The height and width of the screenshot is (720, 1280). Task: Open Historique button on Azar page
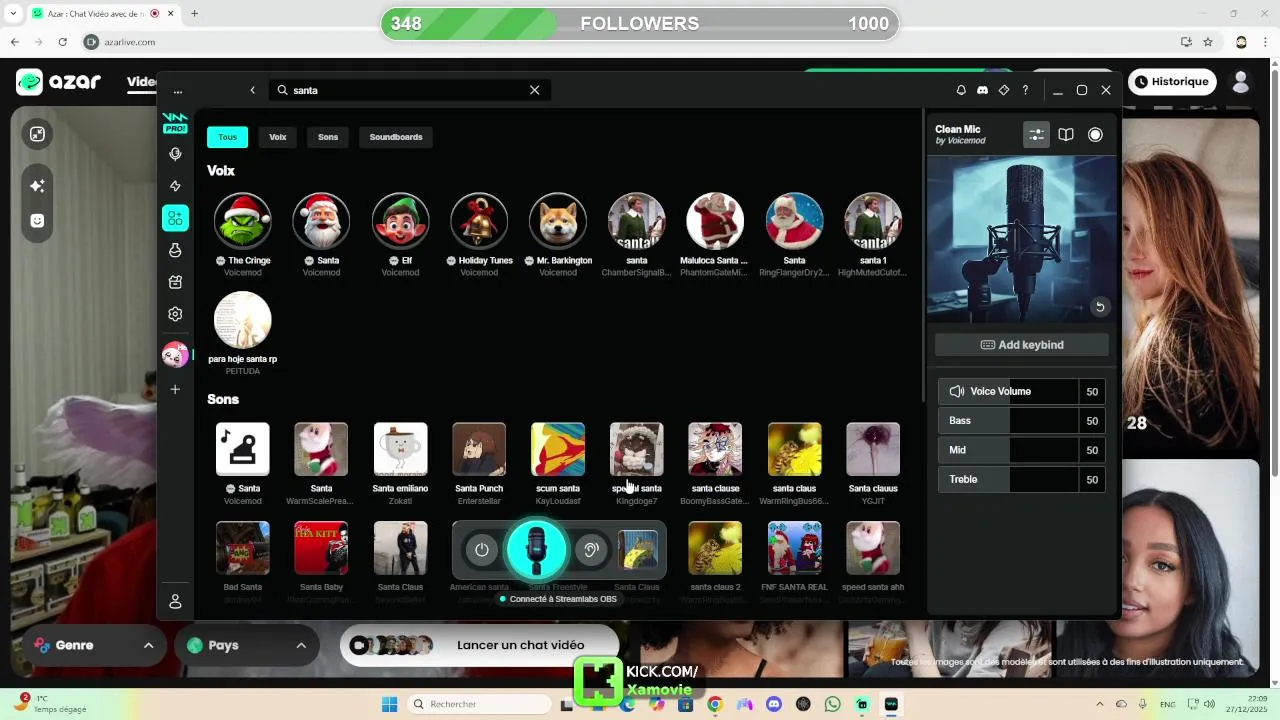coord(1171,82)
